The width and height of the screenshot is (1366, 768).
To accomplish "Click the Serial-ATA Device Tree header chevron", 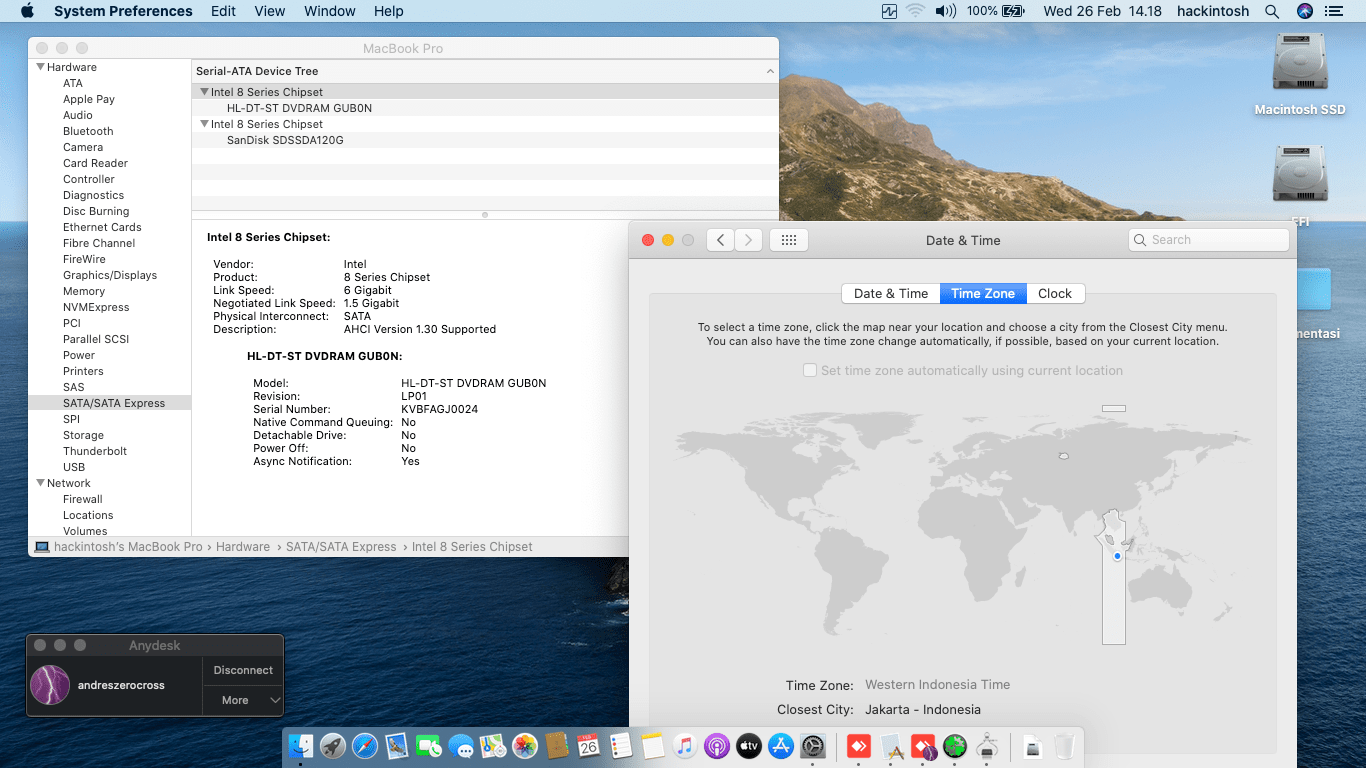I will click(770, 71).
